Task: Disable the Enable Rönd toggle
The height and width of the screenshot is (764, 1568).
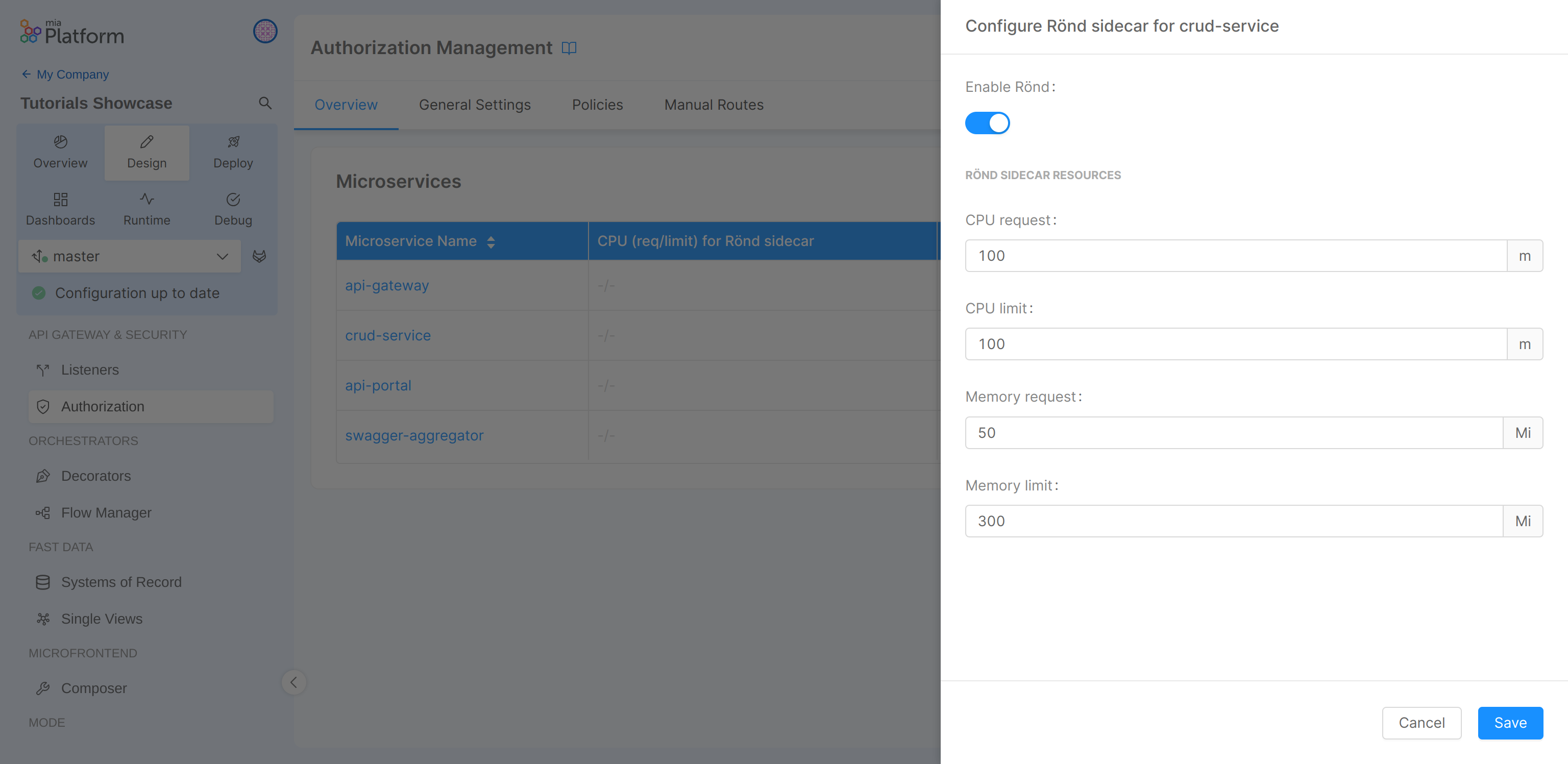Action: (987, 123)
